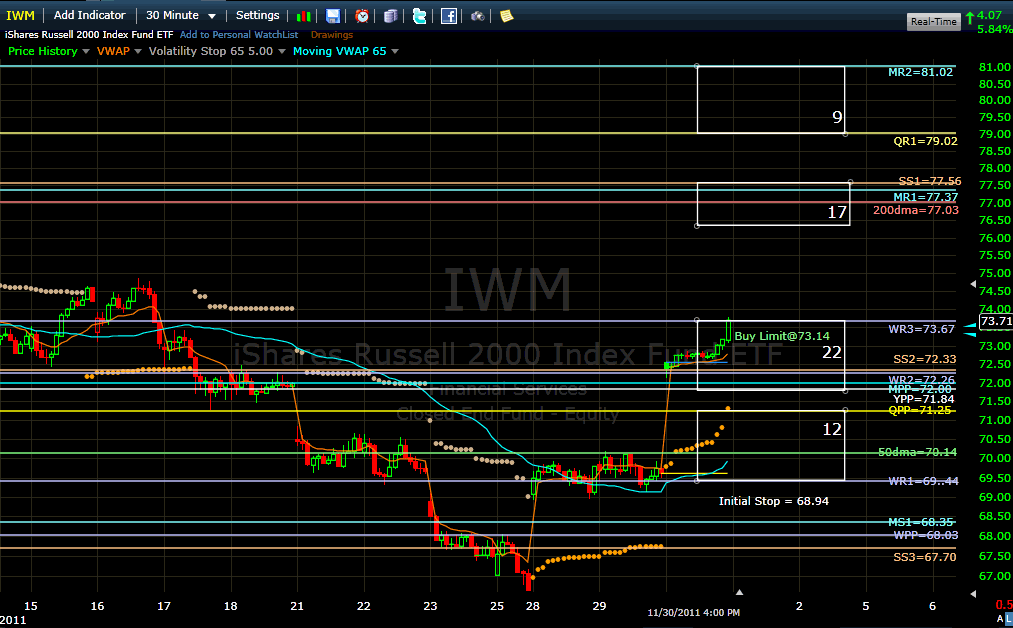1013x628 pixels.
Task: Click the WPP=68.03 level label
Action: (x=926, y=535)
